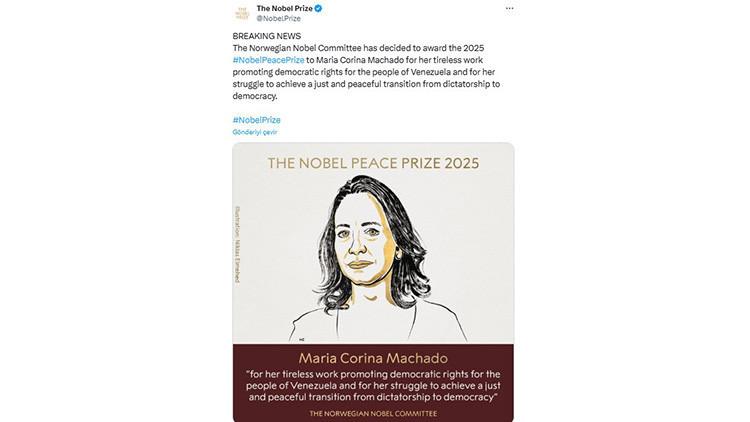Image resolution: width=750 pixels, height=422 pixels.
Task: Click the blue verified badge
Action: (319, 8)
